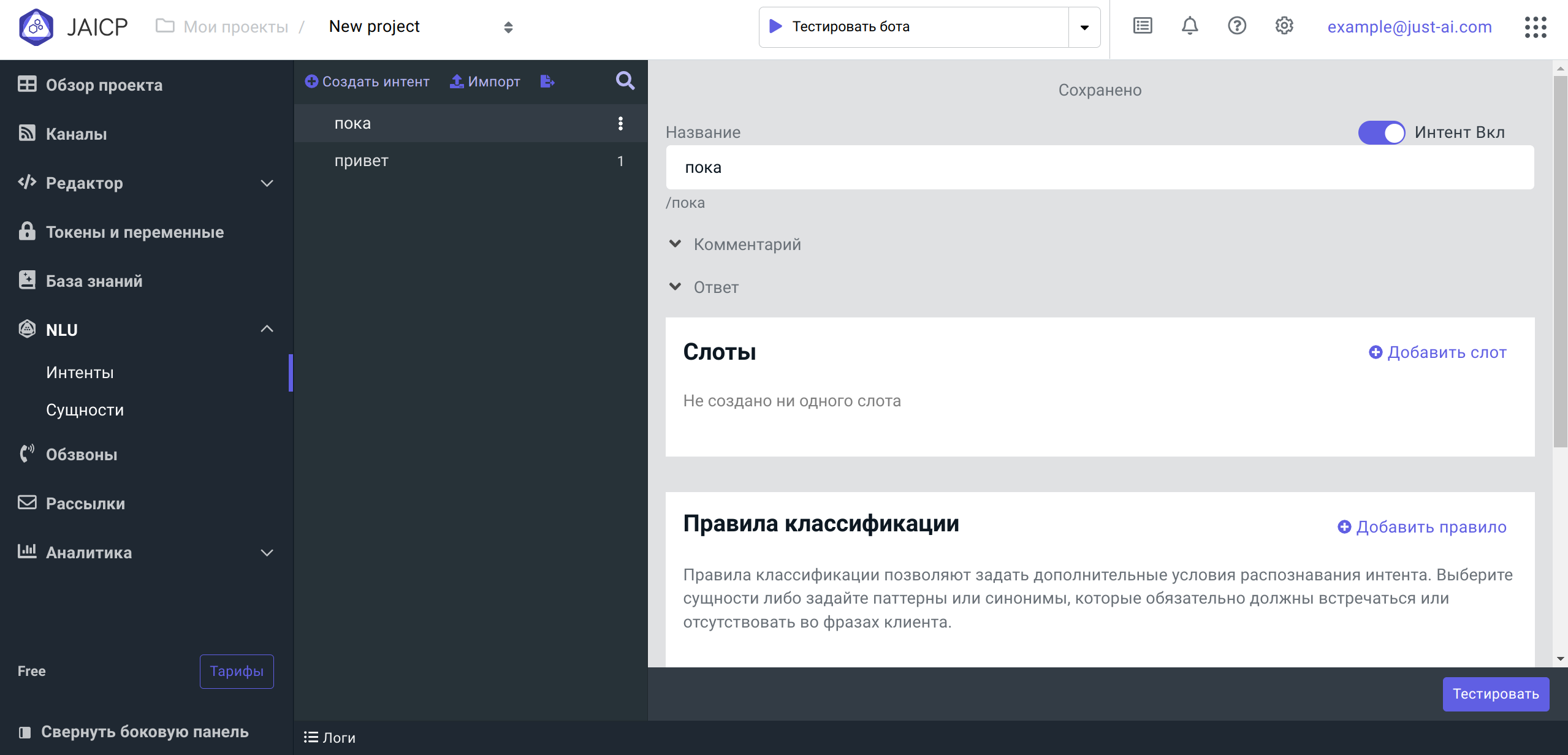The height and width of the screenshot is (755, 1568).
Task: Export intents using the export icon
Action: pyautogui.click(x=547, y=80)
